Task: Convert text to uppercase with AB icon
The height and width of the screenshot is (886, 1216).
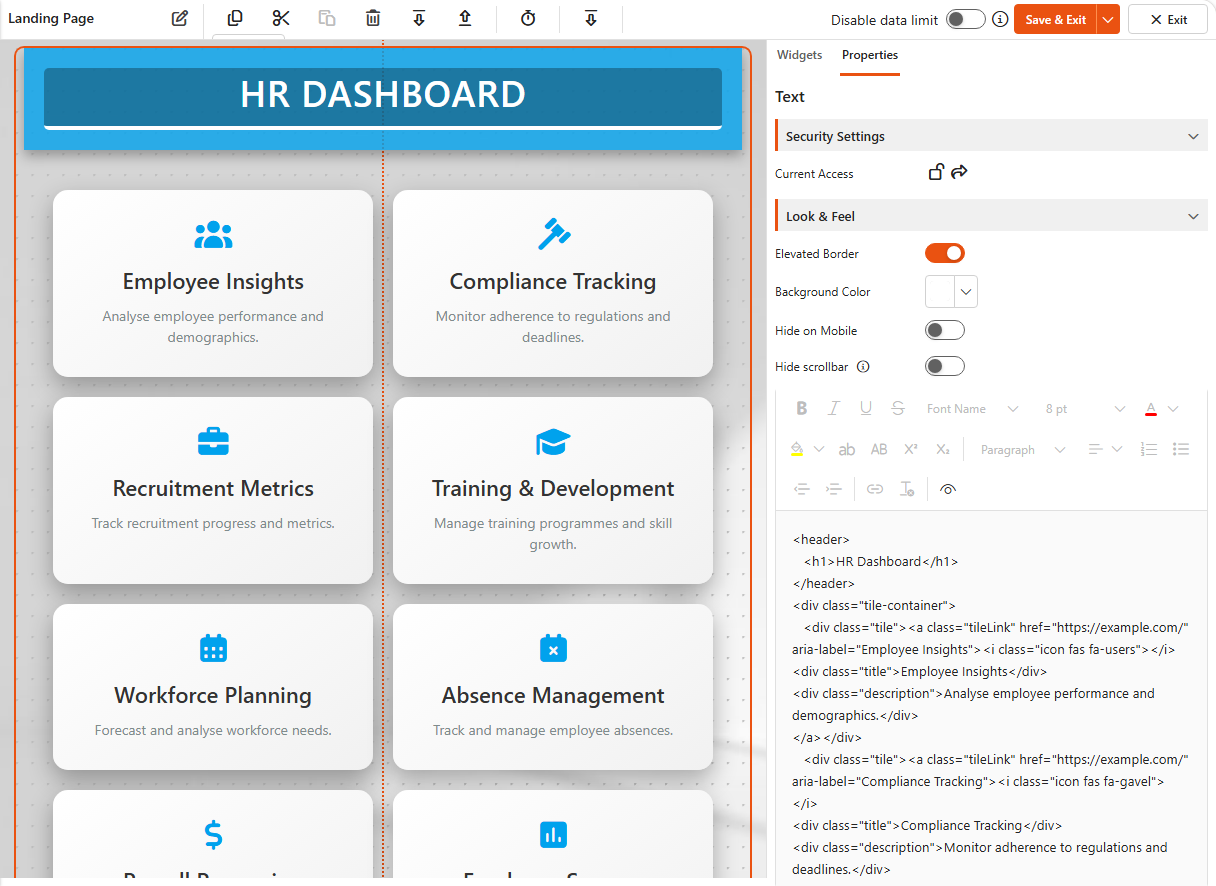Action: [x=879, y=449]
